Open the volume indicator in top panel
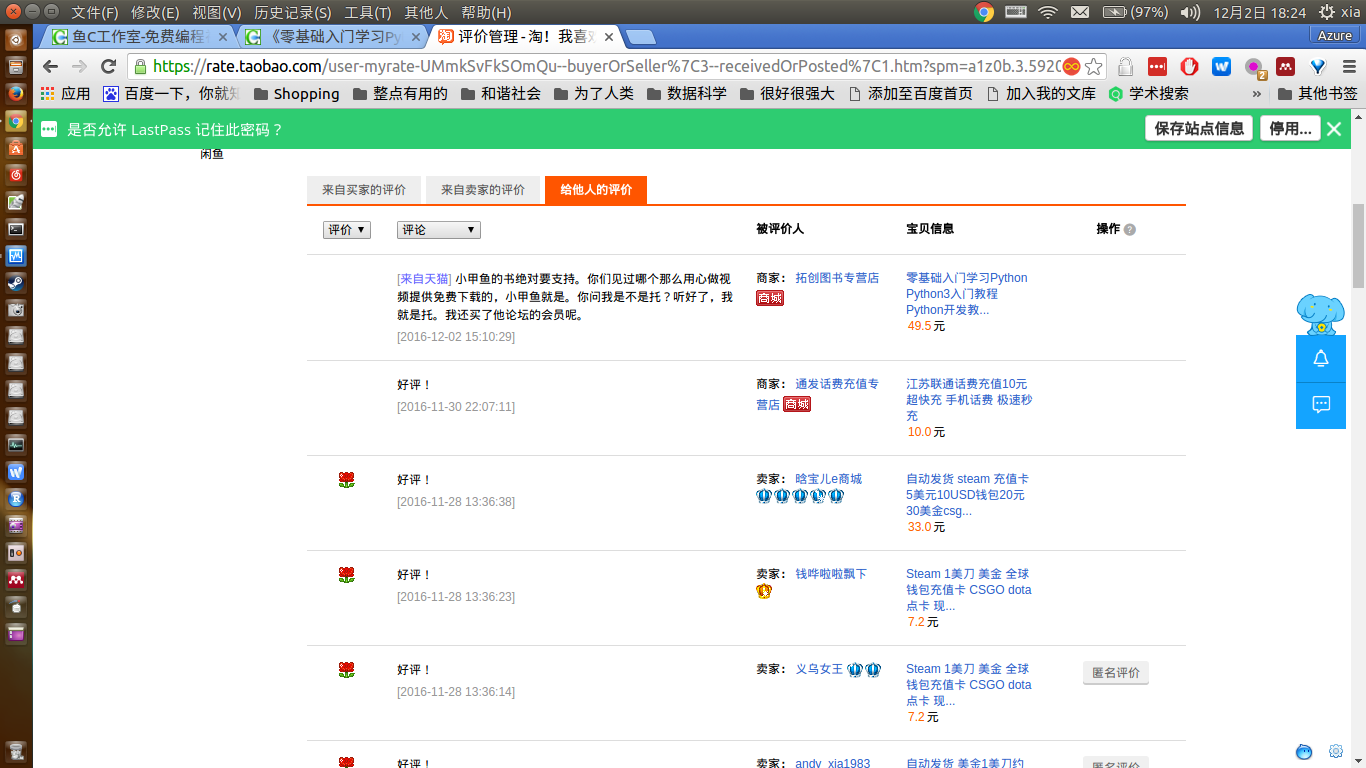The height and width of the screenshot is (768, 1366). click(x=1190, y=13)
